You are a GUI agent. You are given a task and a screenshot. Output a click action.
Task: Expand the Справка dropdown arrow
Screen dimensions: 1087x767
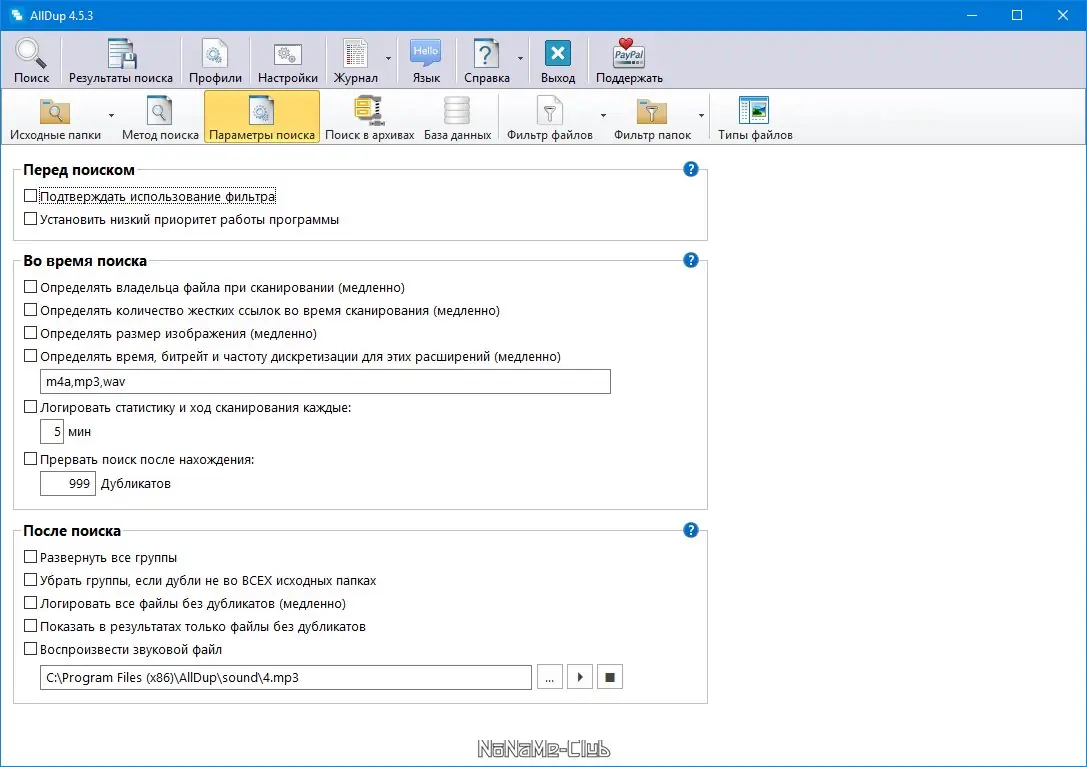pyautogui.click(x=520, y=59)
